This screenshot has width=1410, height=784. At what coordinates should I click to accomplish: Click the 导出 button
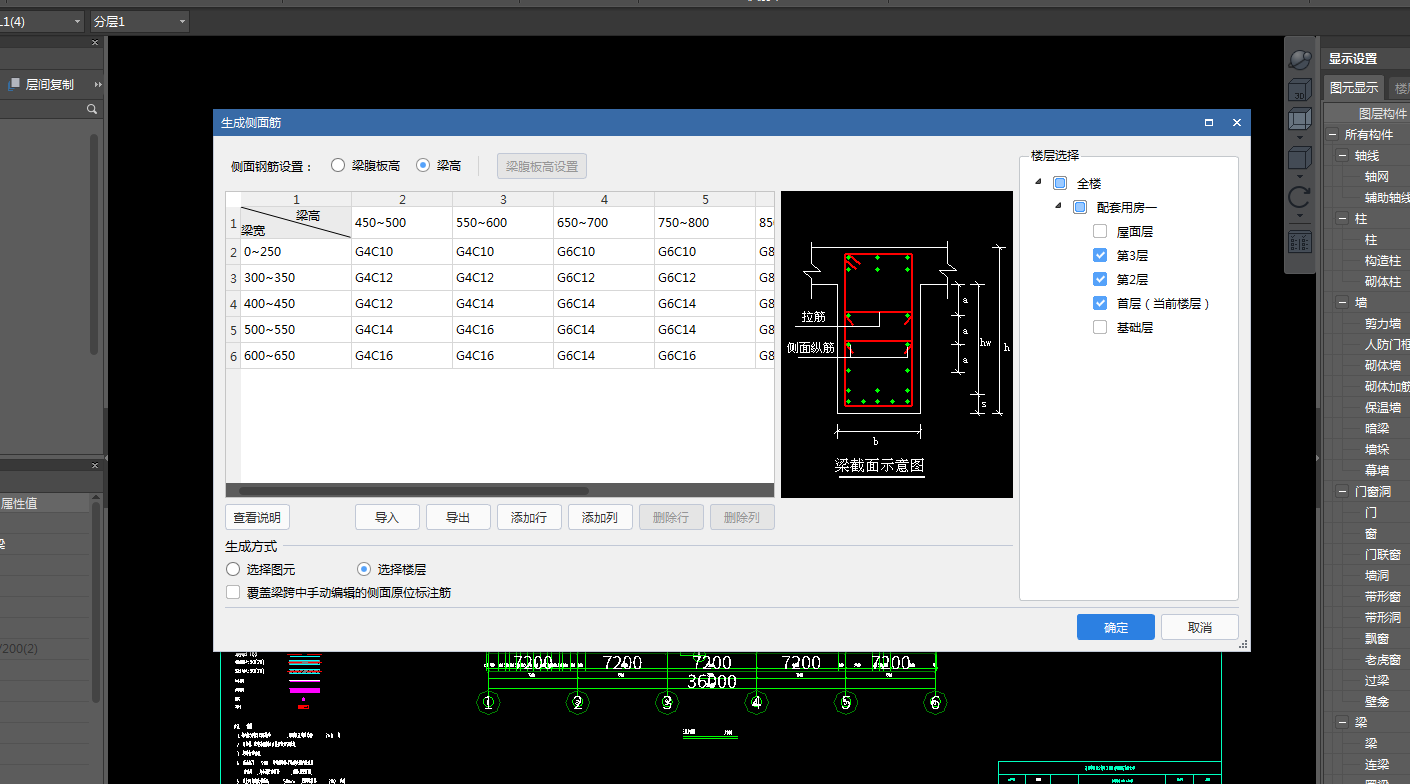pyautogui.click(x=458, y=517)
